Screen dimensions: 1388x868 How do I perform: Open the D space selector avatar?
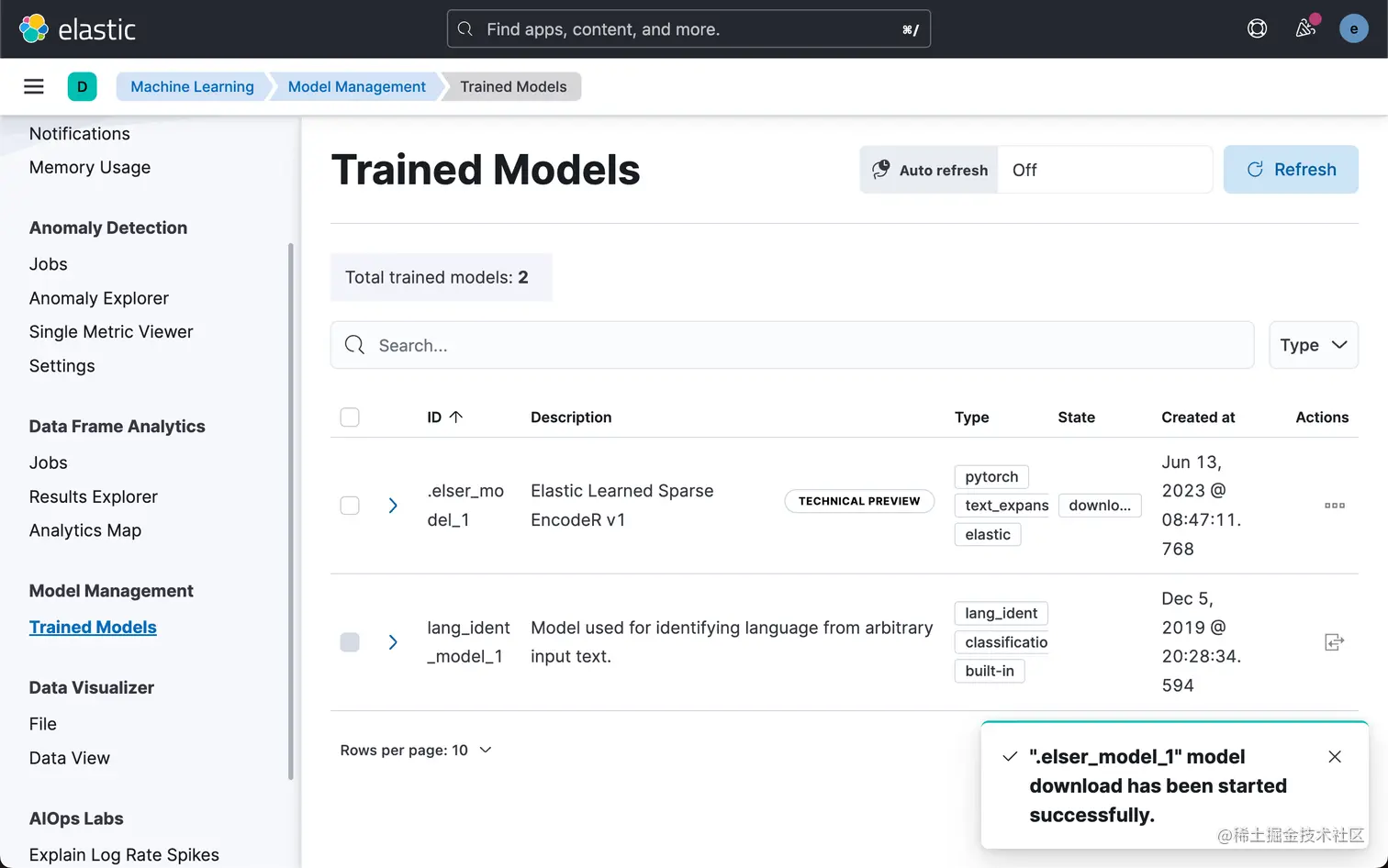click(x=83, y=86)
